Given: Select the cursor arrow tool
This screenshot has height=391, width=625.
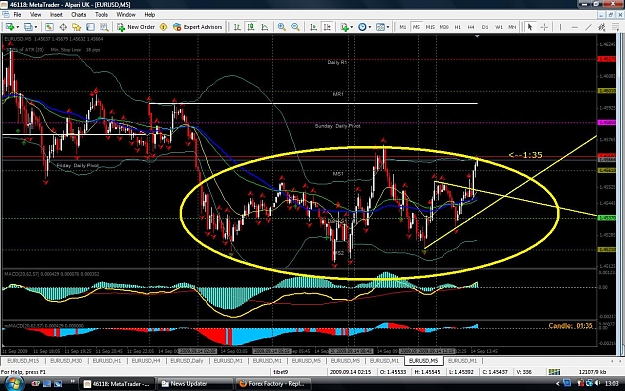Looking at the screenshot, I should (x=530, y=27).
